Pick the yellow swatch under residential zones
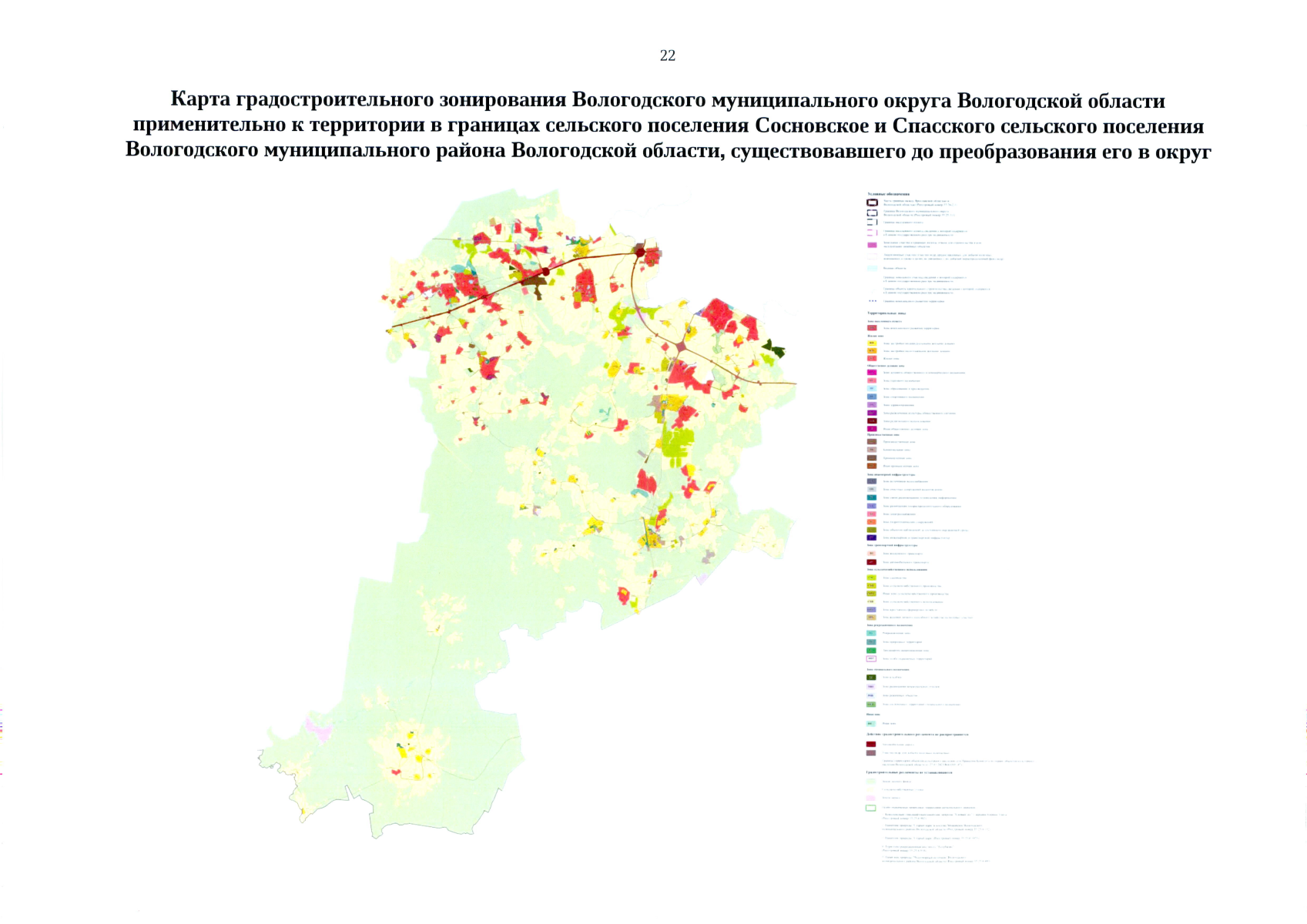This screenshot has width=1307, height=924. coord(872,343)
